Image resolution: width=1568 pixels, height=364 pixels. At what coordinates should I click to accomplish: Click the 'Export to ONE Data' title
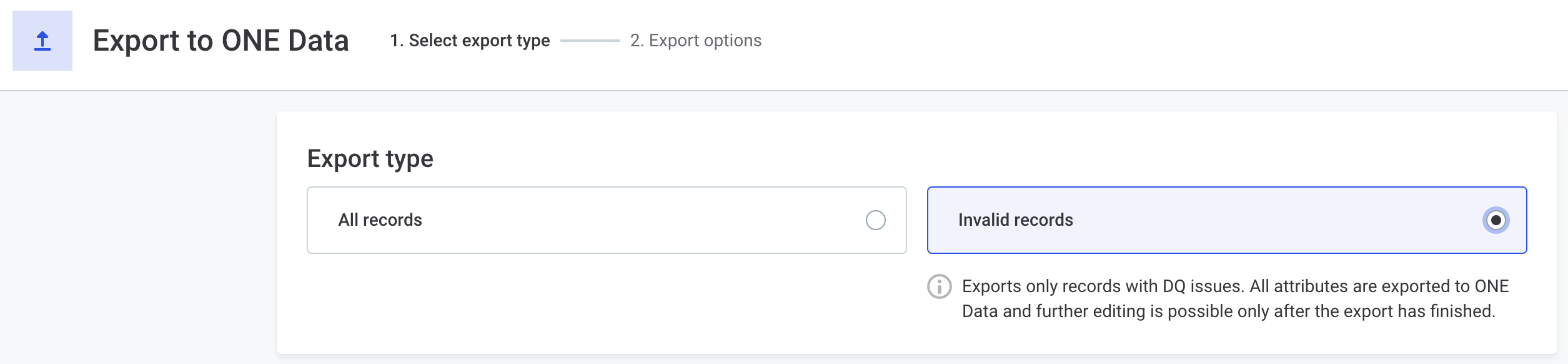222,41
